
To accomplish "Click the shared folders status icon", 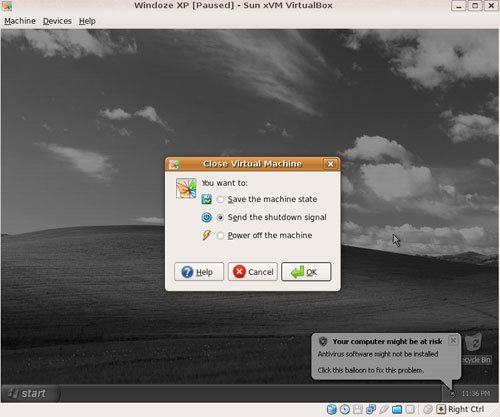I will click(x=397, y=409).
